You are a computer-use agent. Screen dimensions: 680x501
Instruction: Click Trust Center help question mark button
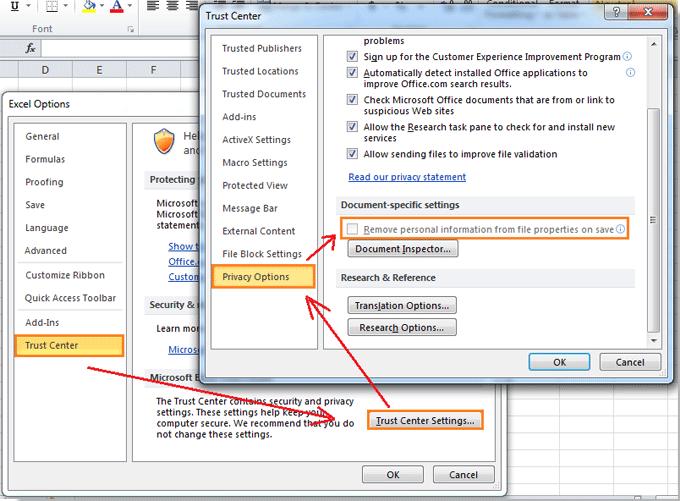point(616,12)
